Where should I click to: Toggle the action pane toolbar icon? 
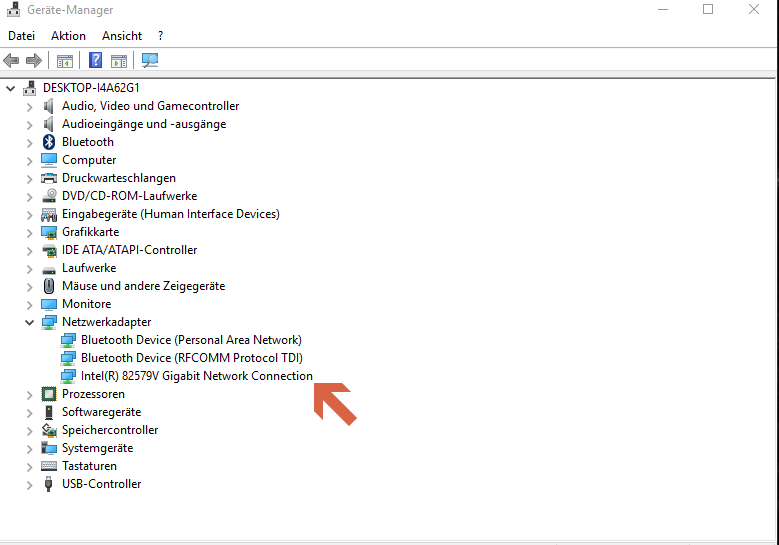click(119, 61)
